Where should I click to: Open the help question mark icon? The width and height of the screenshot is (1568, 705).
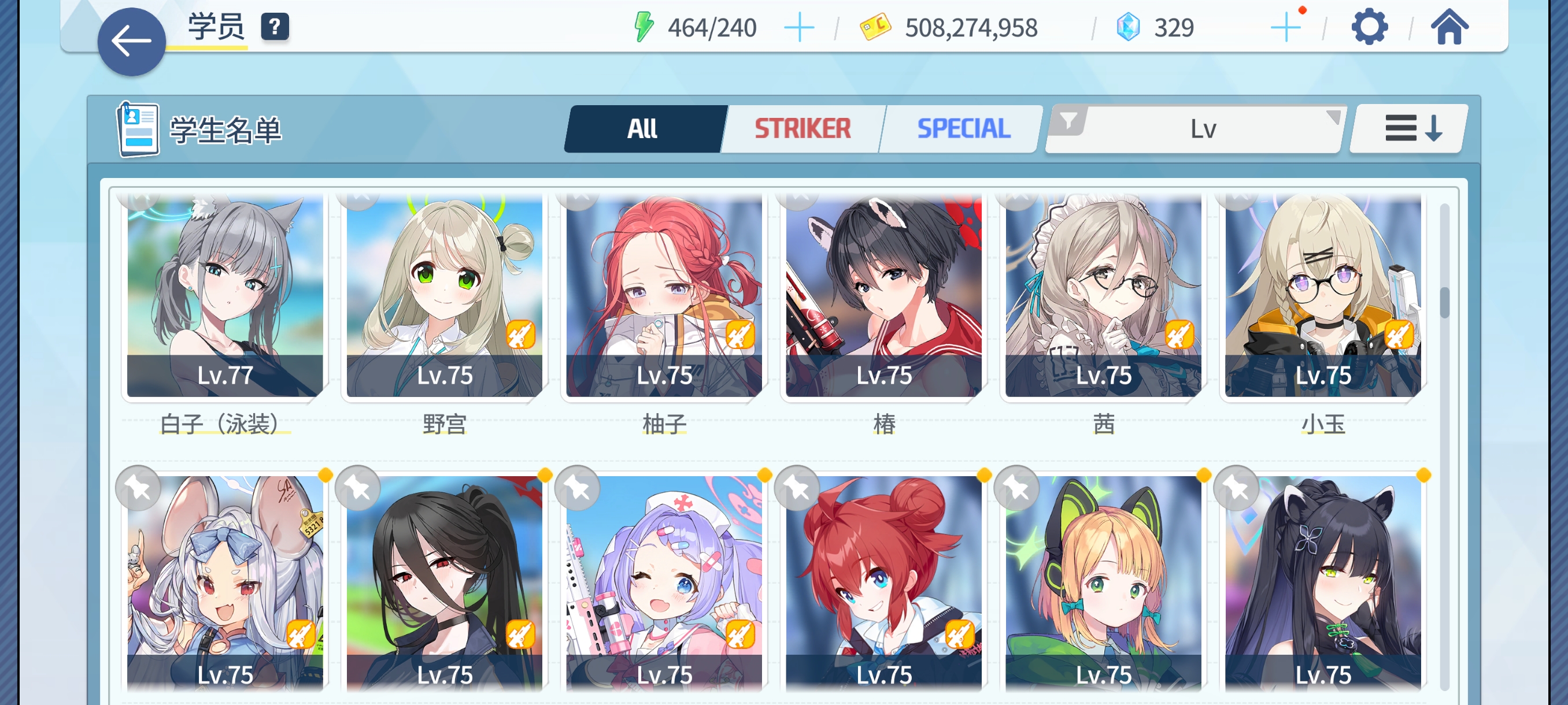(x=275, y=27)
